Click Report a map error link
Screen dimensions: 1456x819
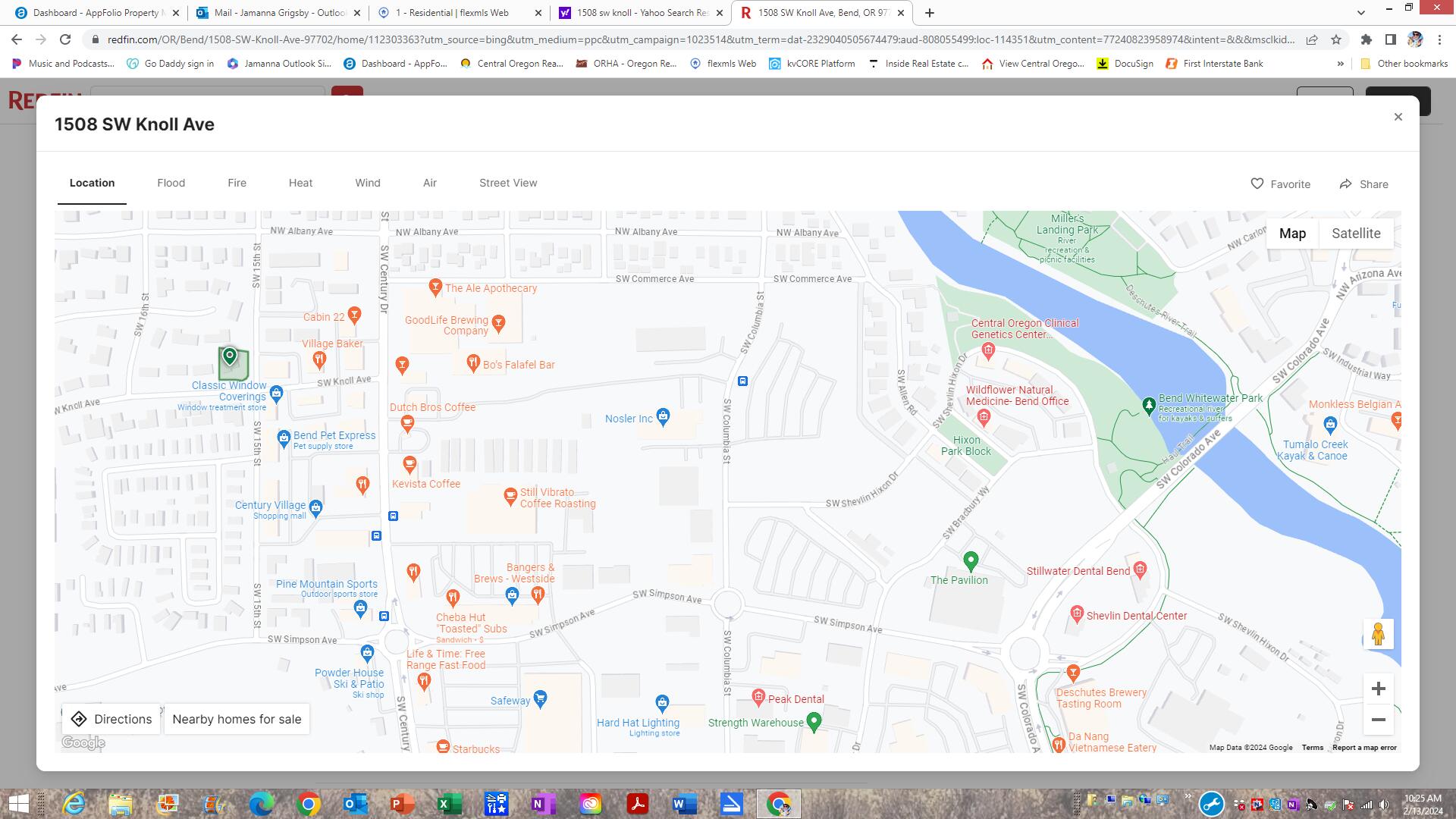coord(1364,748)
